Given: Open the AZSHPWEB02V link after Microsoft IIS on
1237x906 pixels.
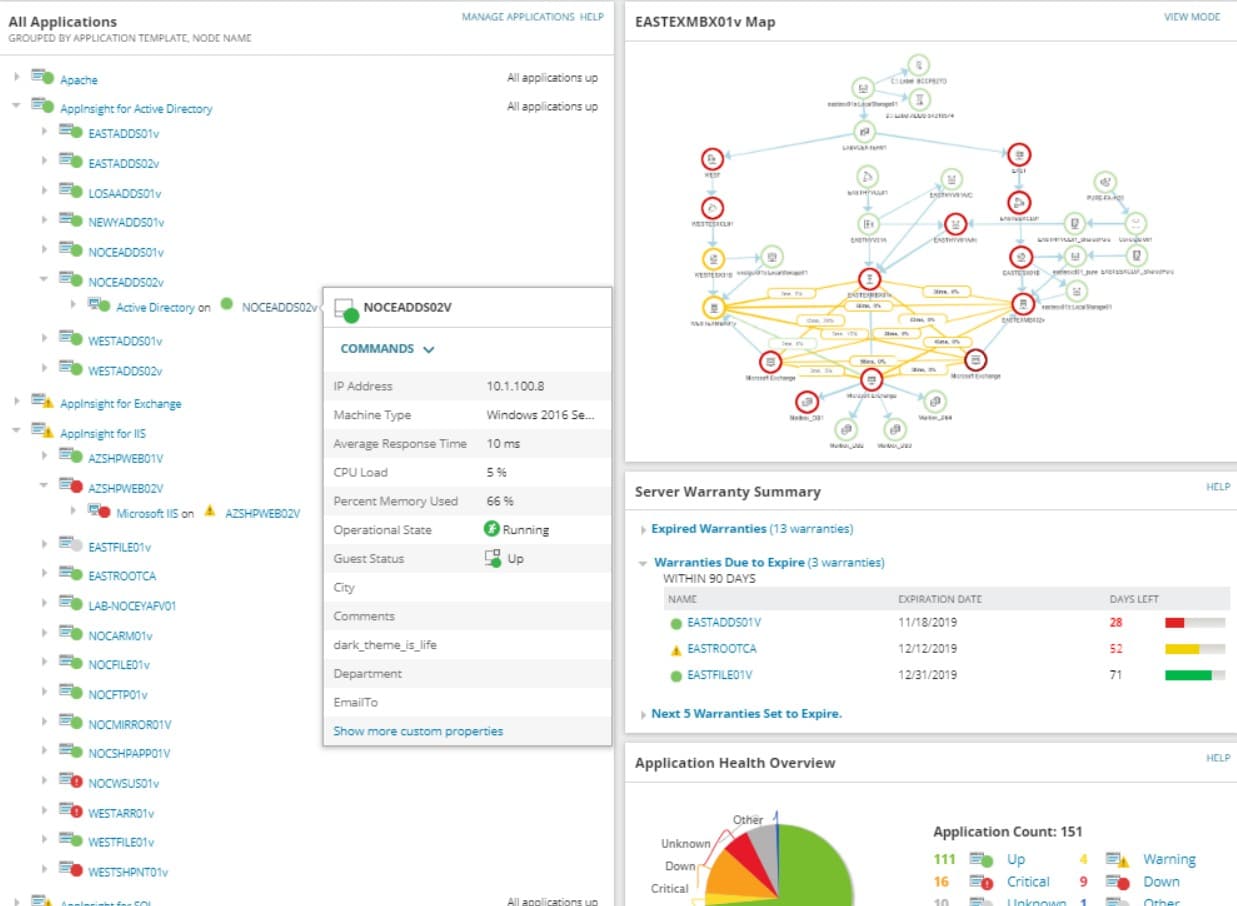Looking at the screenshot, I should [262, 513].
